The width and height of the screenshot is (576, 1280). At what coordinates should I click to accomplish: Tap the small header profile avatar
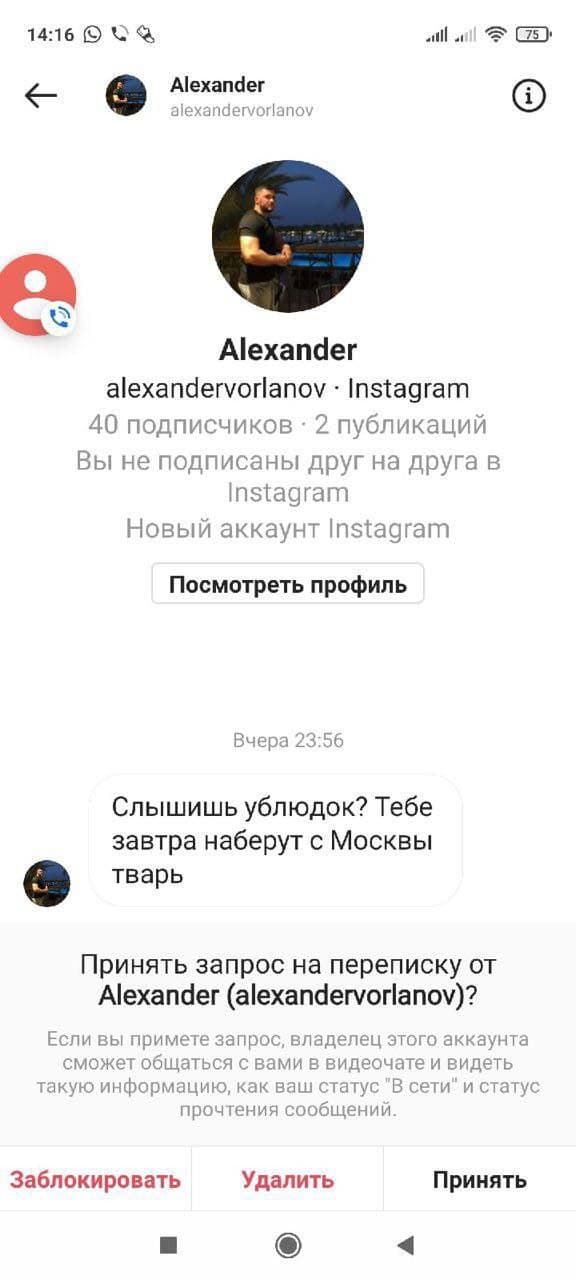coord(126,95)
